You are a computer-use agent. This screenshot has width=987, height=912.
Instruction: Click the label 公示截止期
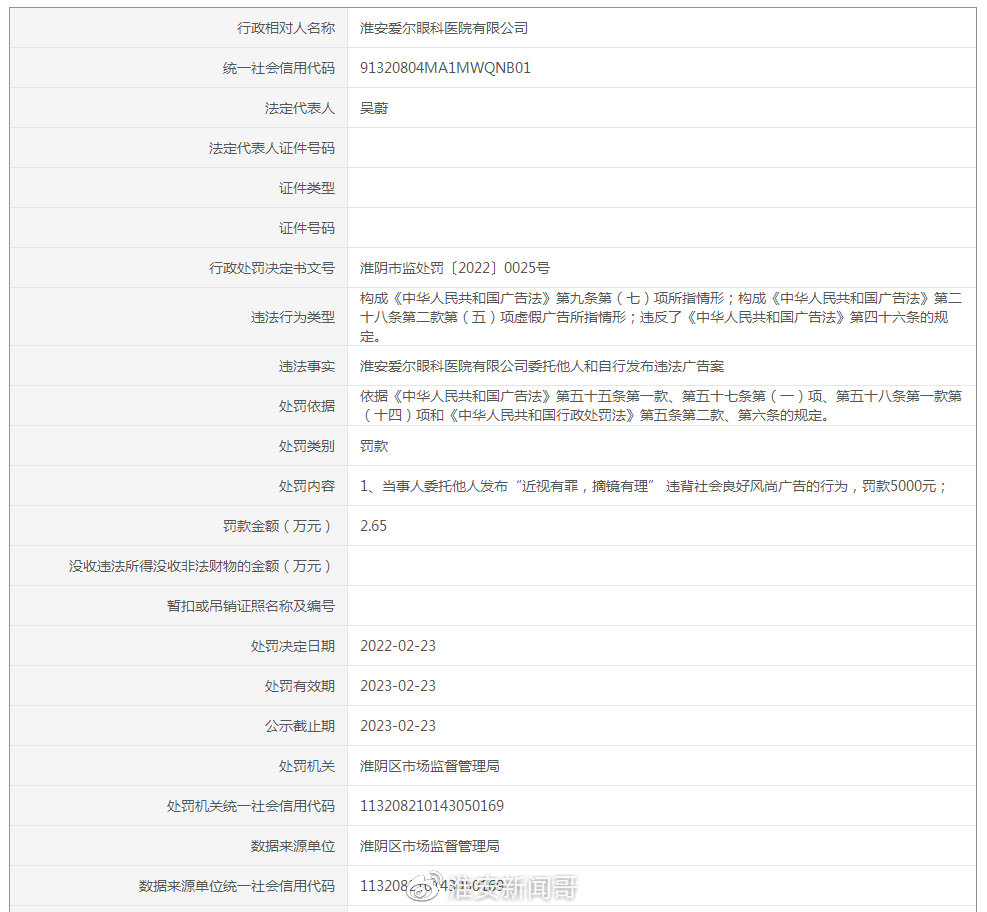[300, 726]
